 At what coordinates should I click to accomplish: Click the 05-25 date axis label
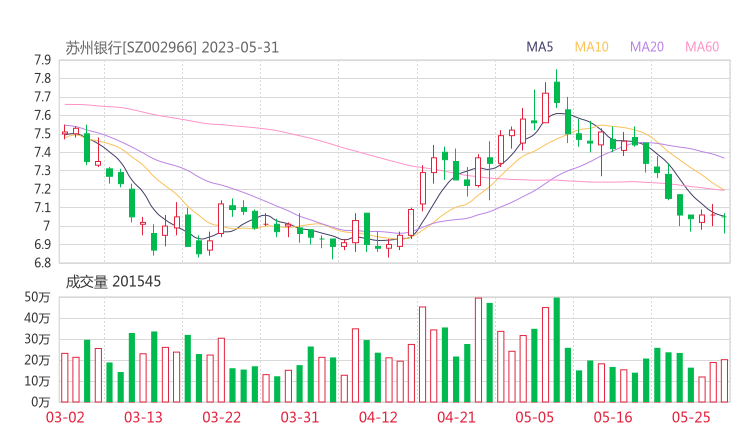point(691,417)
